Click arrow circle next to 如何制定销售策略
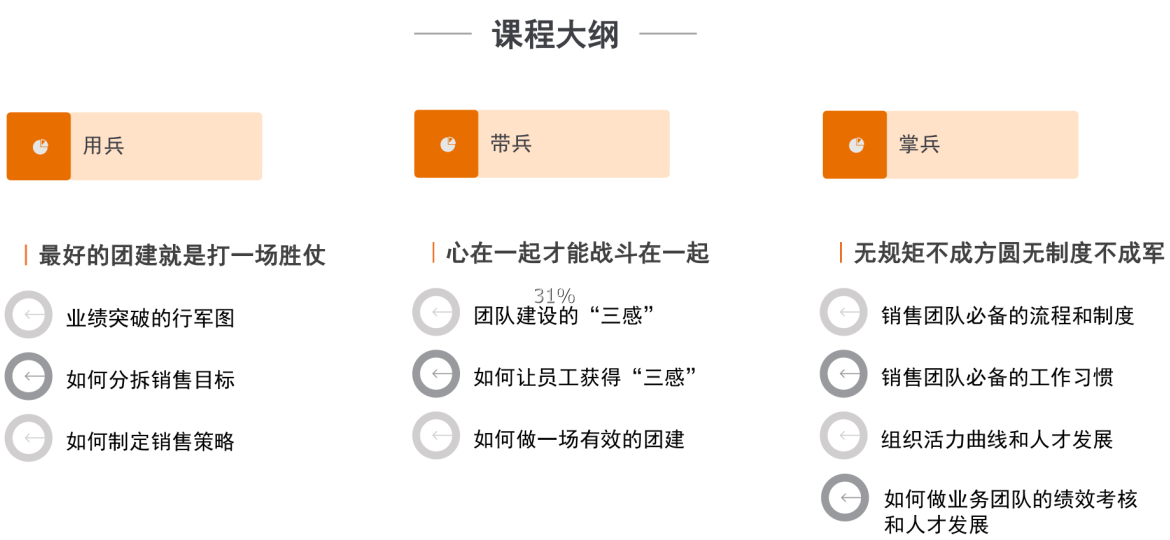The height and width of the screenshot is (540, 1170). point(28,438)
